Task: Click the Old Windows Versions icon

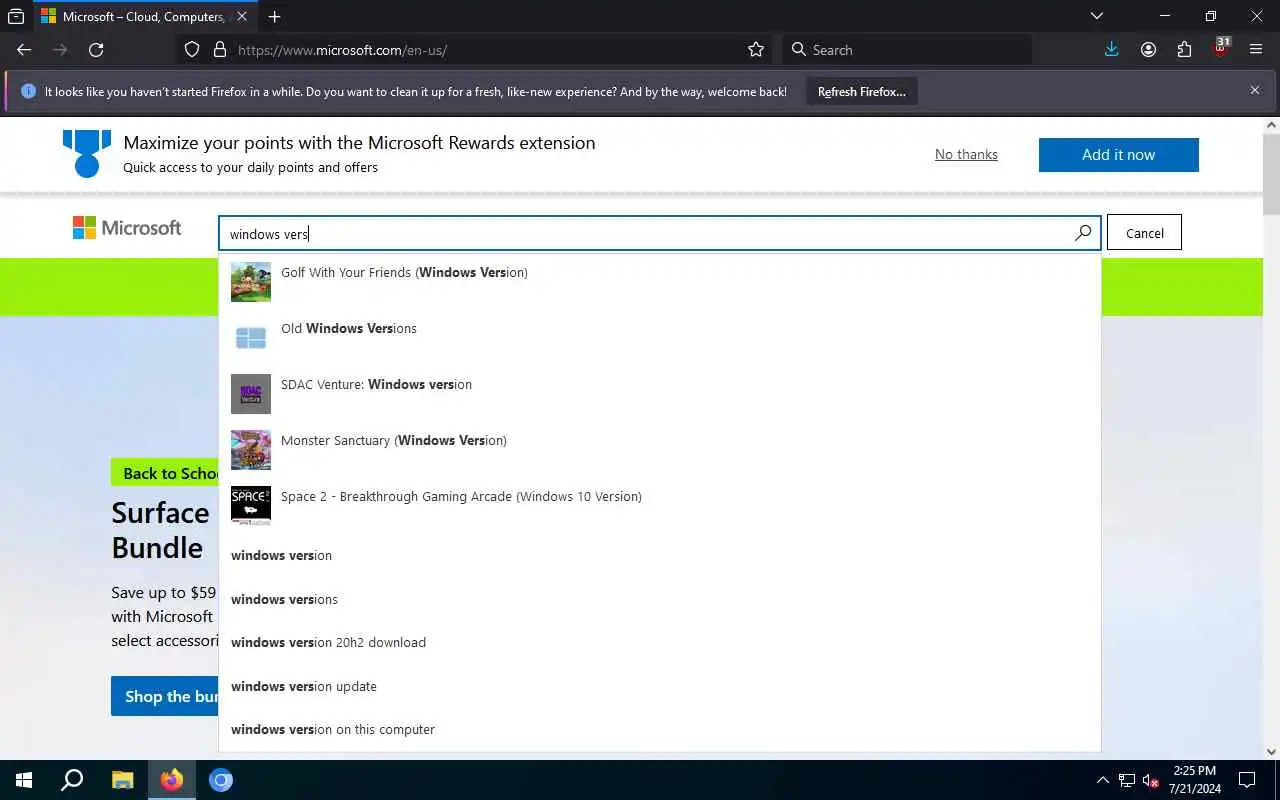Action: [x=251, y=338]
